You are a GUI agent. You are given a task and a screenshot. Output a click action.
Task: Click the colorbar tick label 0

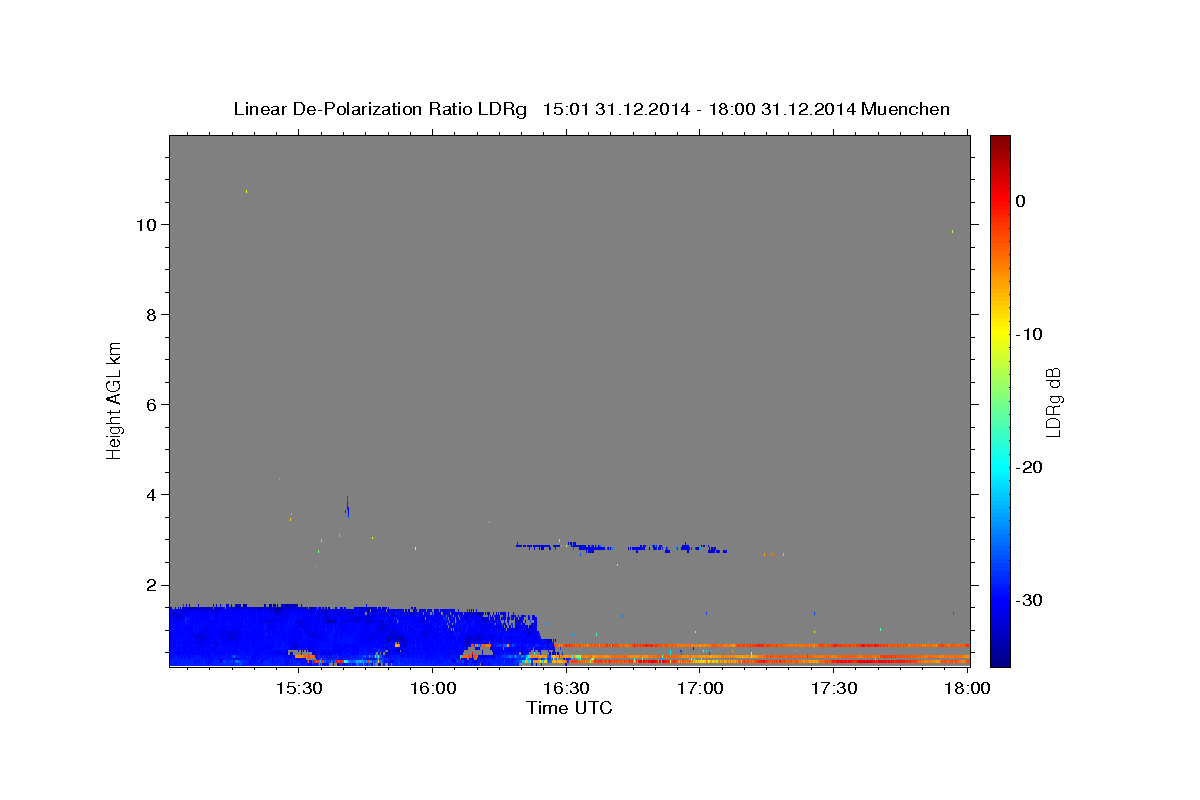(x=1021, y=201)
